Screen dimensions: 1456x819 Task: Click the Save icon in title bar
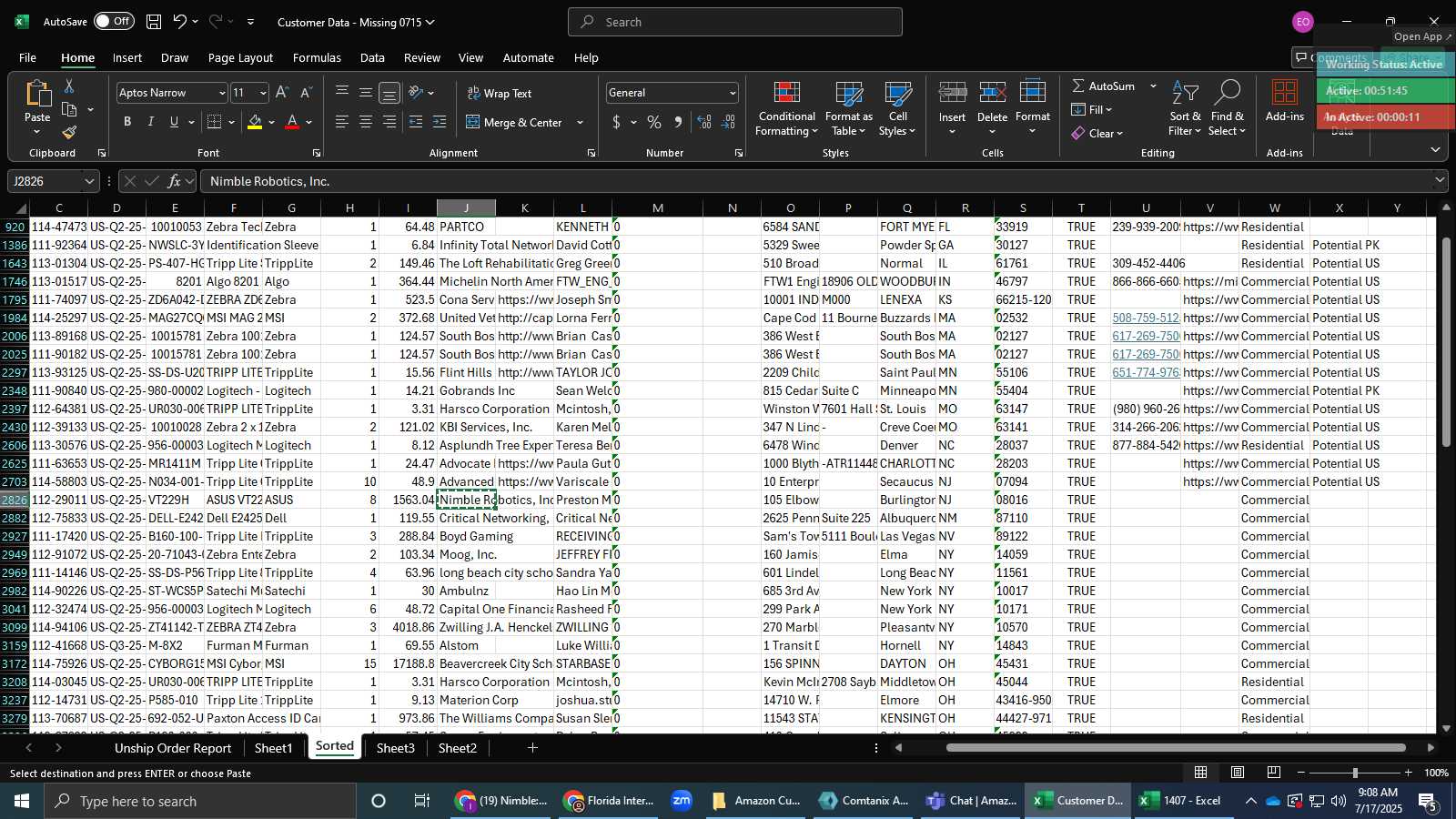pos(154,22)
